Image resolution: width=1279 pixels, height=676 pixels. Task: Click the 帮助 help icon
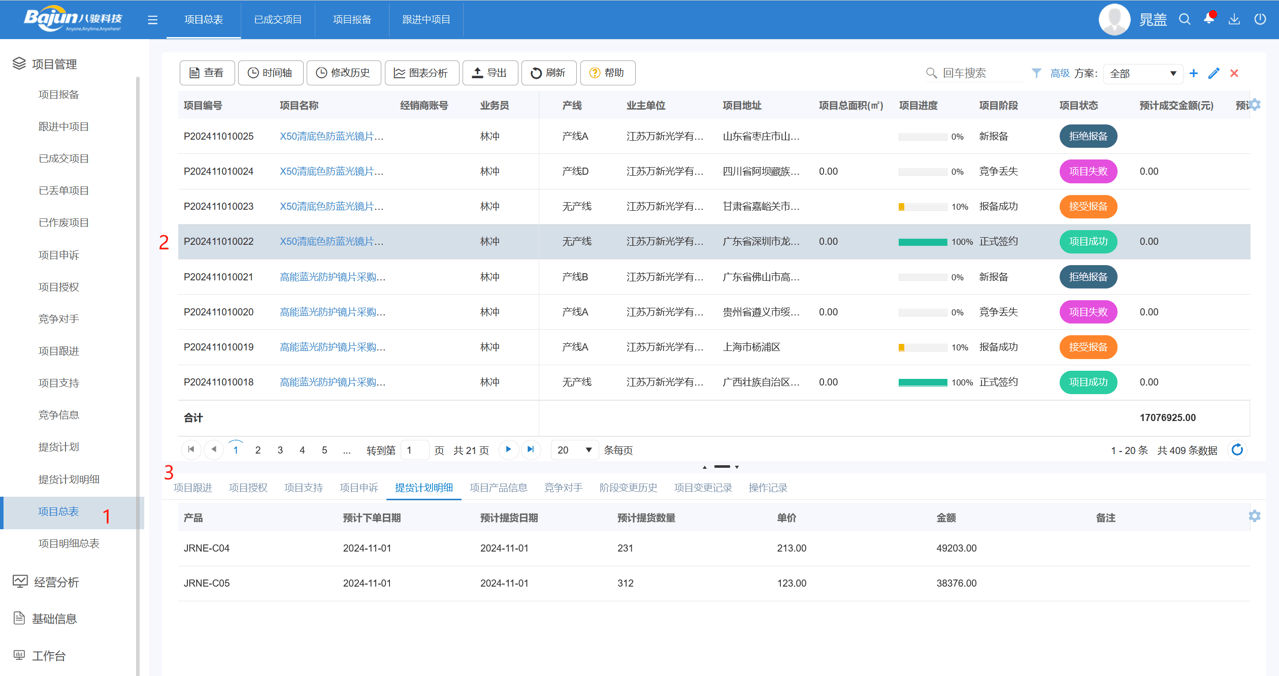(607, 72)
